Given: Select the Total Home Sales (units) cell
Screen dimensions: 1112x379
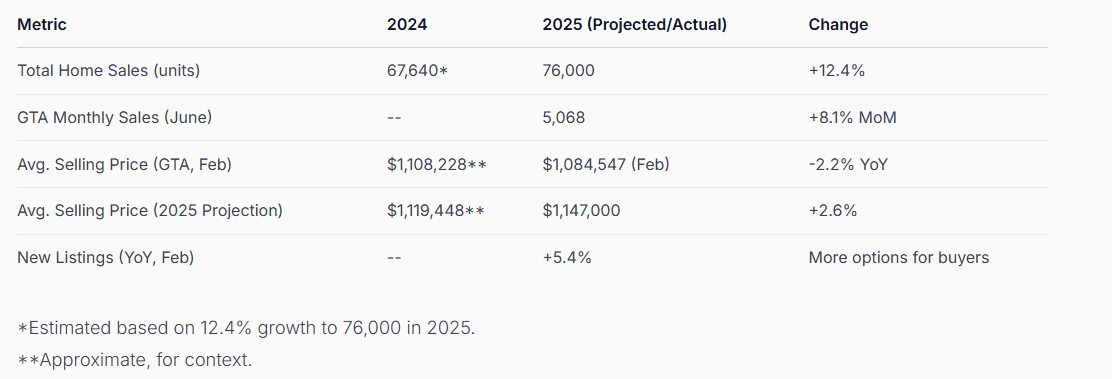Looking at the screenshot, I should point(109,71).
